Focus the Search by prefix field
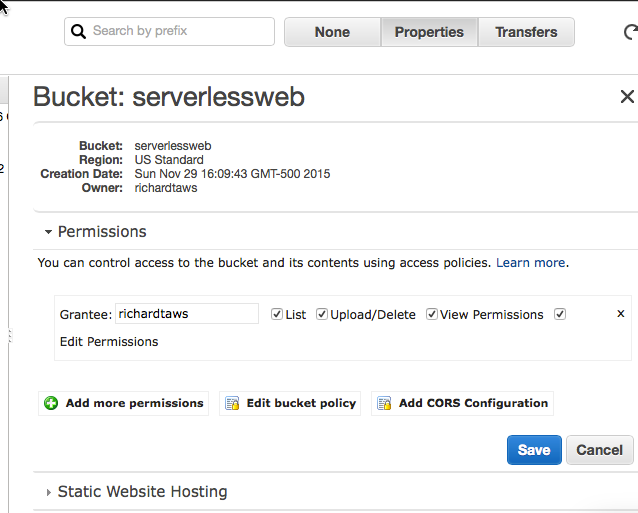This screenshot has height=513, width=638. [x=178, y=31]
